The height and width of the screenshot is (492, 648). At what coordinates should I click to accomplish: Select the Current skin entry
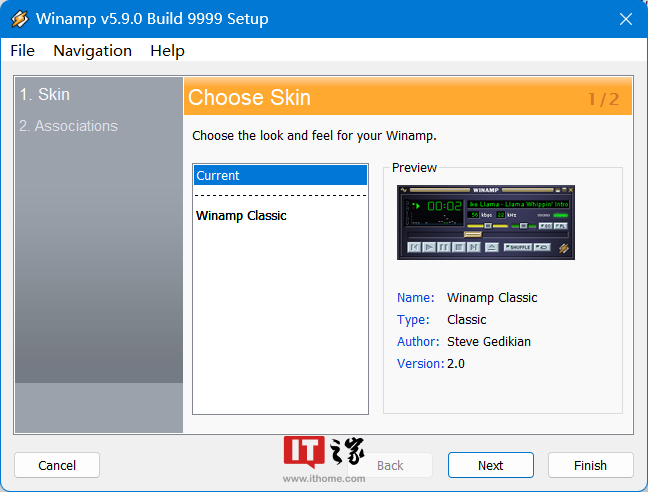pyautogui.click(x=280, y=175)
